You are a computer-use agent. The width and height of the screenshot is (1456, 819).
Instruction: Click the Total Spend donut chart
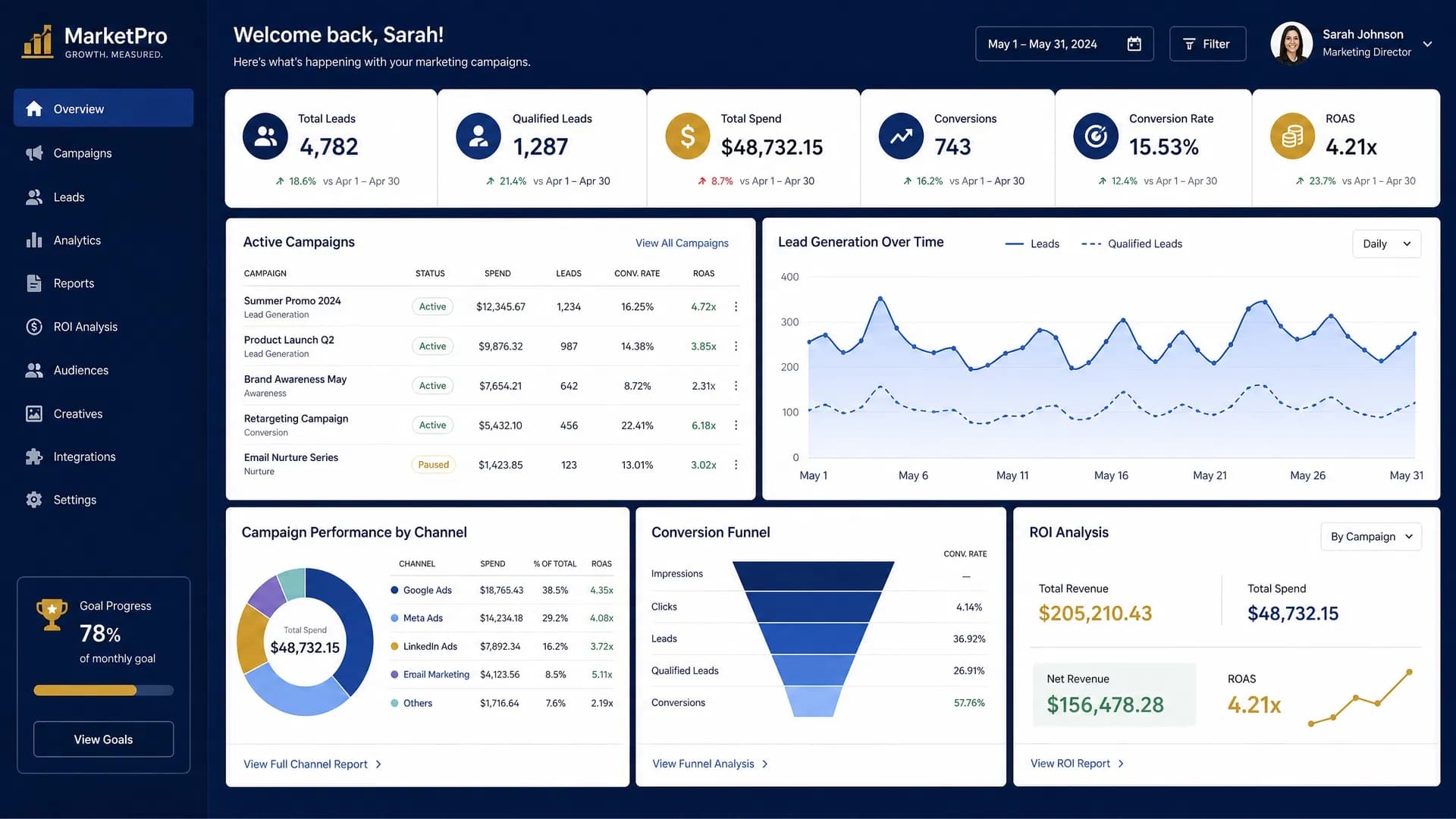(305, 642)
